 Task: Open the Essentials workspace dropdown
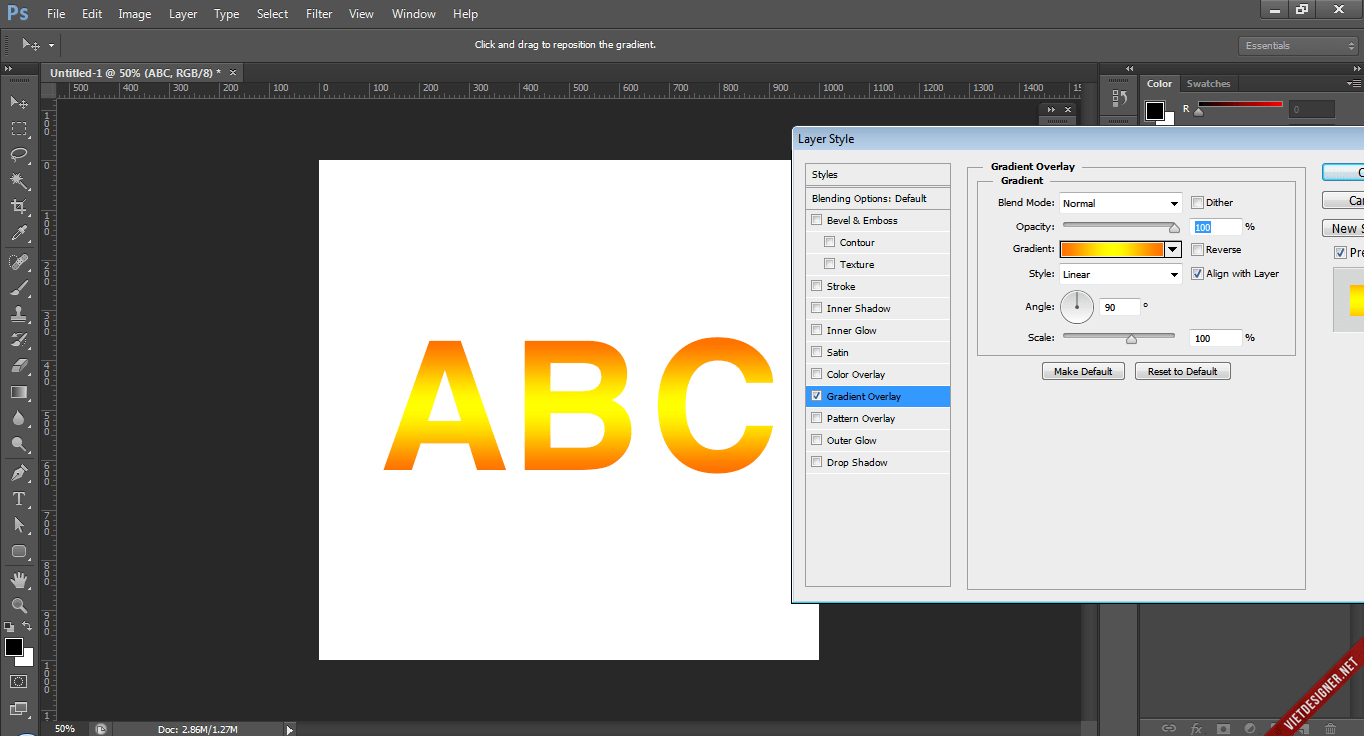click(x=1297, y=46)
